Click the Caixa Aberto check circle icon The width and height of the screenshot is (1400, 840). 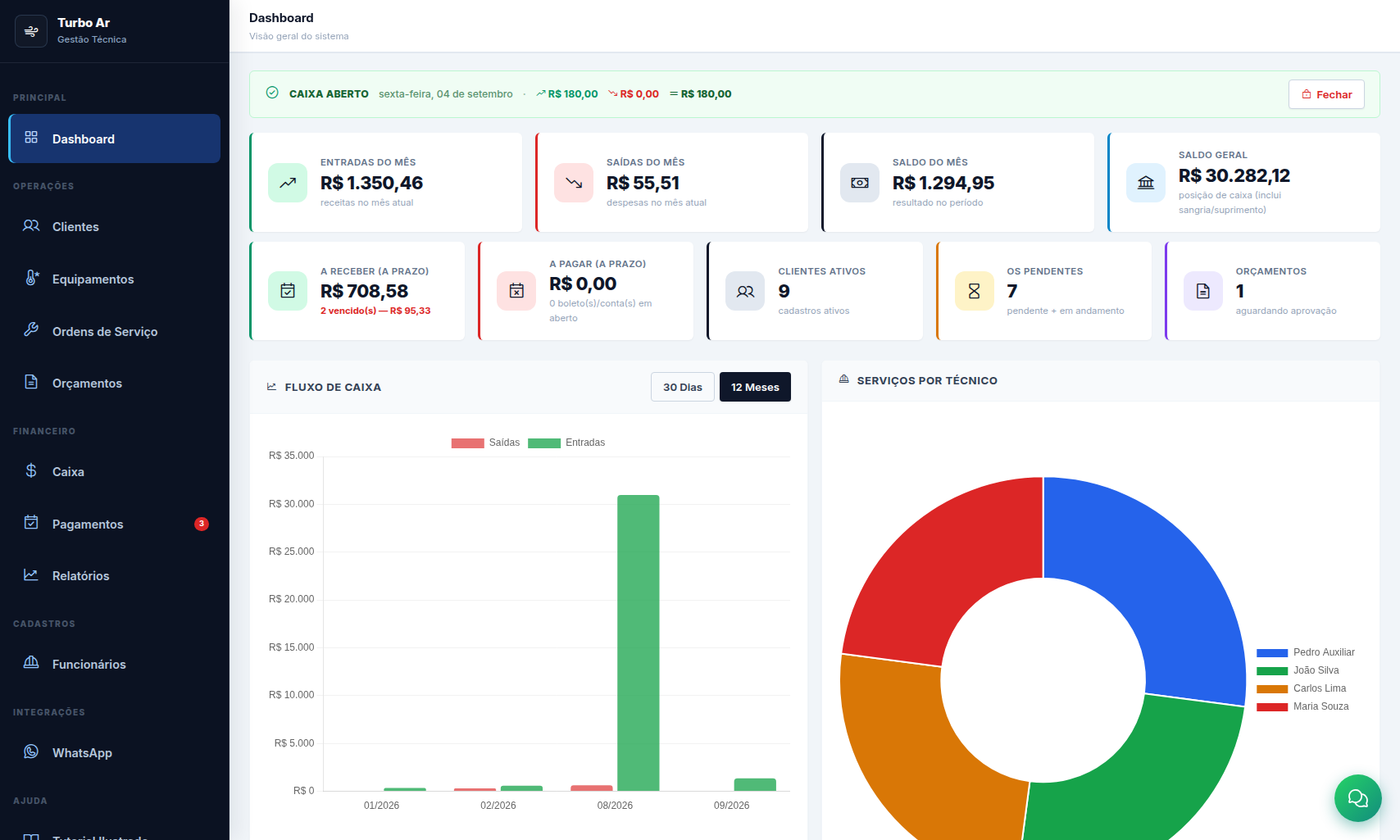(x=272, y=93)
